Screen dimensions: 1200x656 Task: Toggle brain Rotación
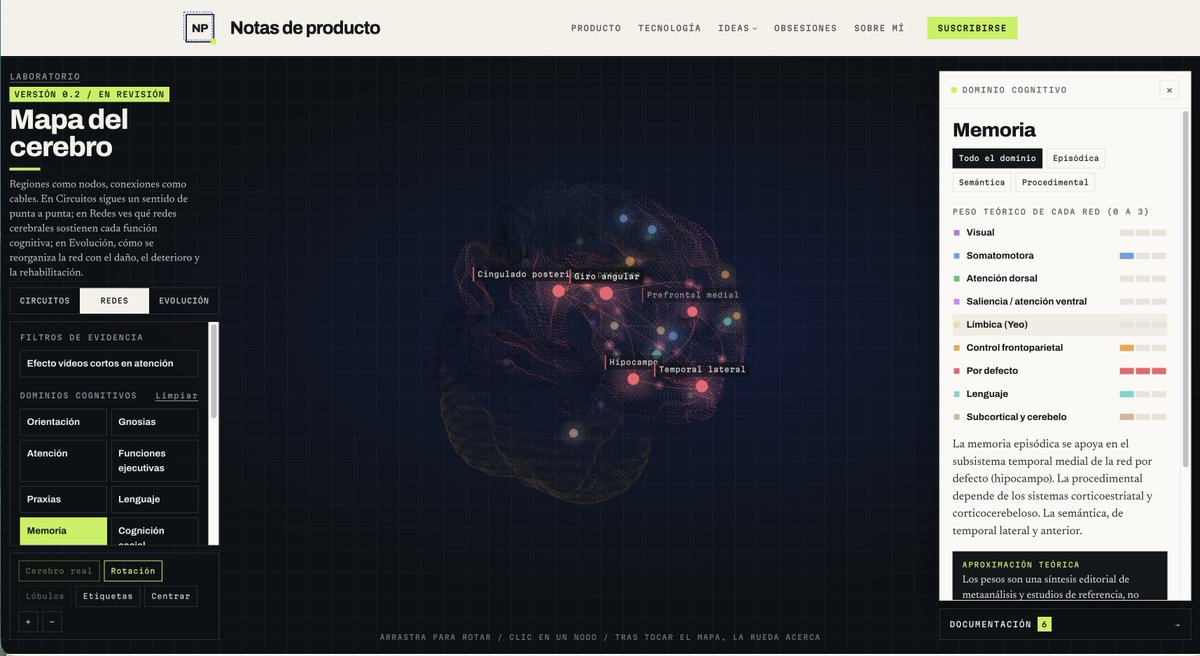click(133, 571)
